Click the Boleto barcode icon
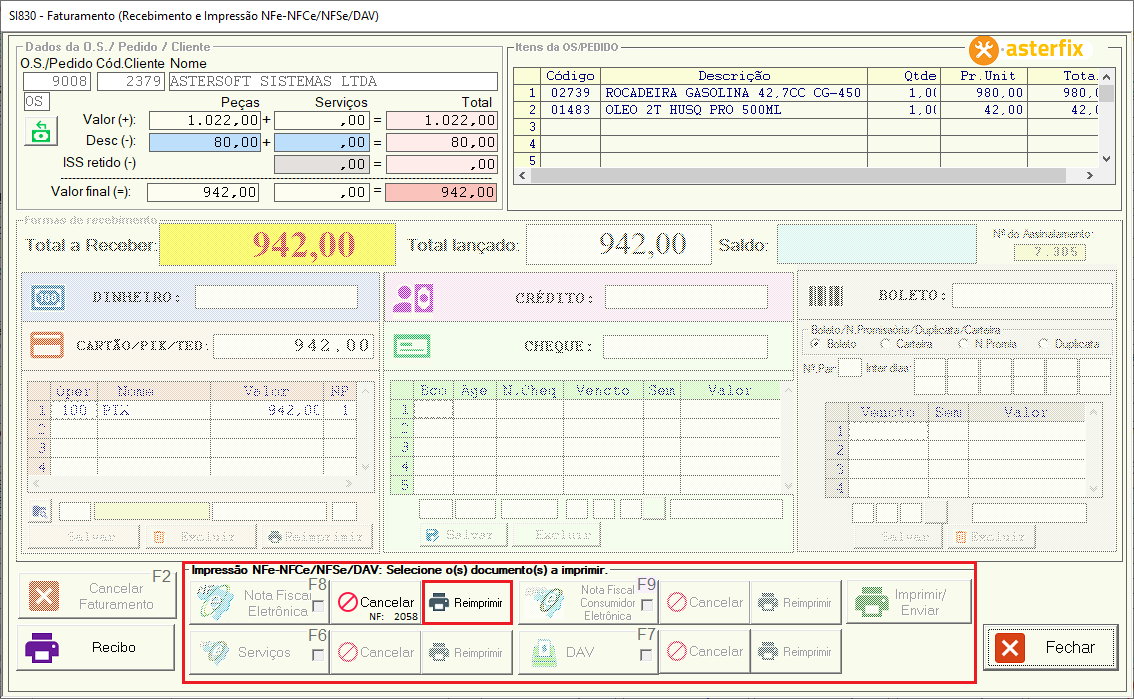This screenshot has width=1134, height=699. tap(826, 296)
